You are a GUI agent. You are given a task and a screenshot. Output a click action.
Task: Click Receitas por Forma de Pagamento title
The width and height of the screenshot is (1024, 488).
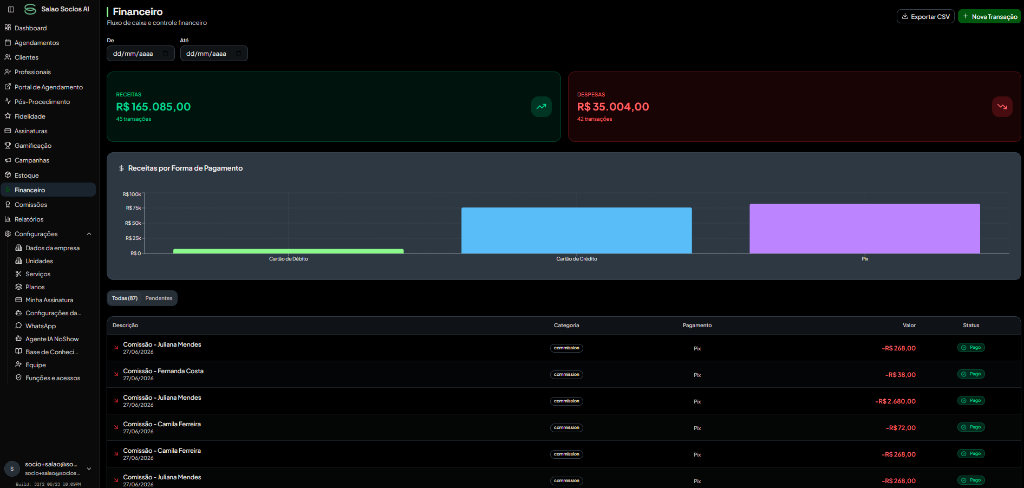tap(185, 169)
